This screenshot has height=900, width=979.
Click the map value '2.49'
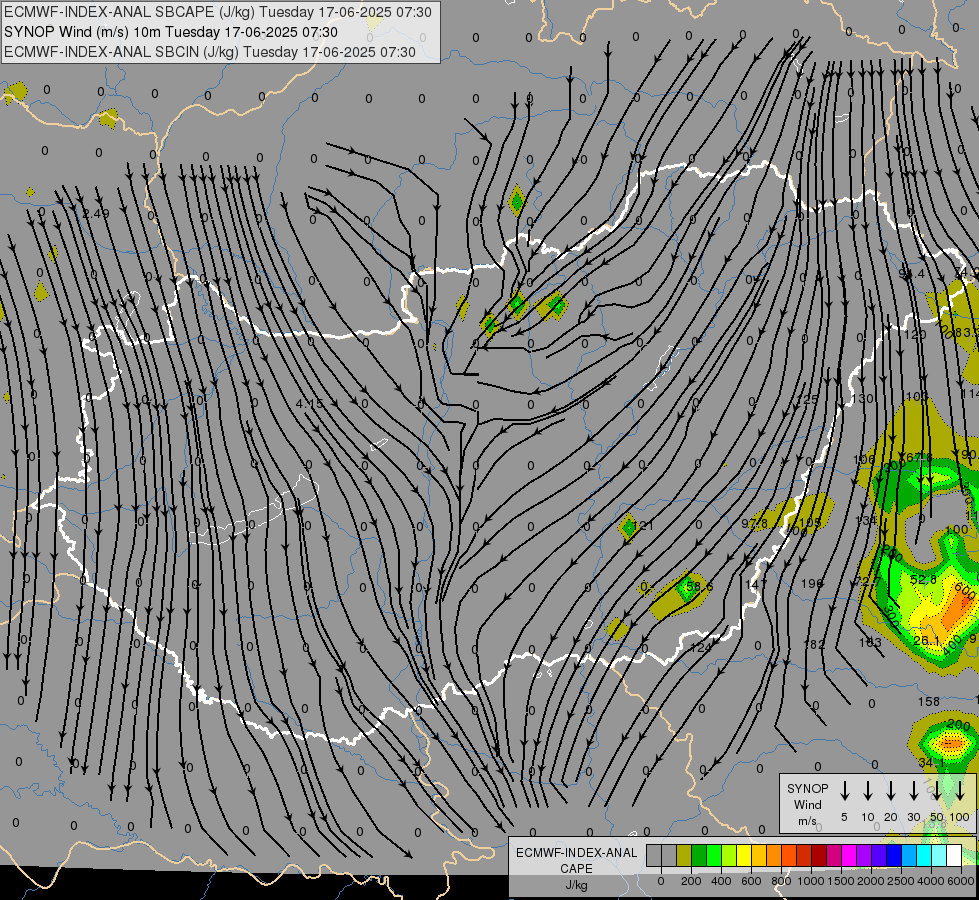click(x=96, y=214)
